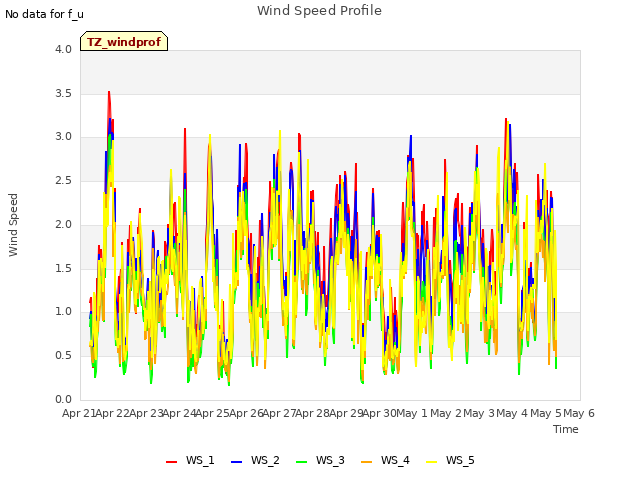Click the Apr 21 x-axis tick label
This screenshot has width=640, height=480.
point(79,413)
